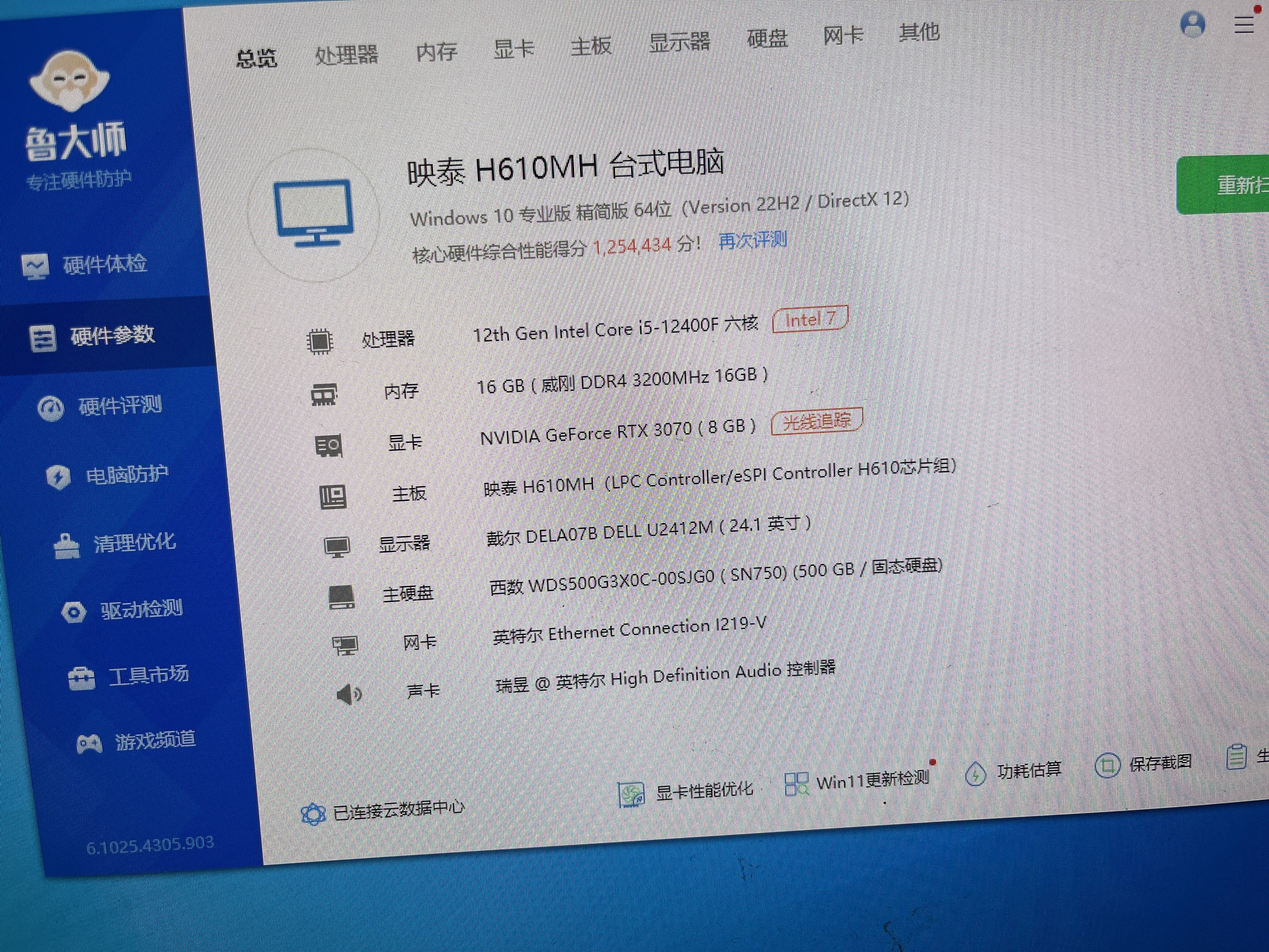Open the hamburger main menu
1269x952 pixels.
coord(1244,25)
